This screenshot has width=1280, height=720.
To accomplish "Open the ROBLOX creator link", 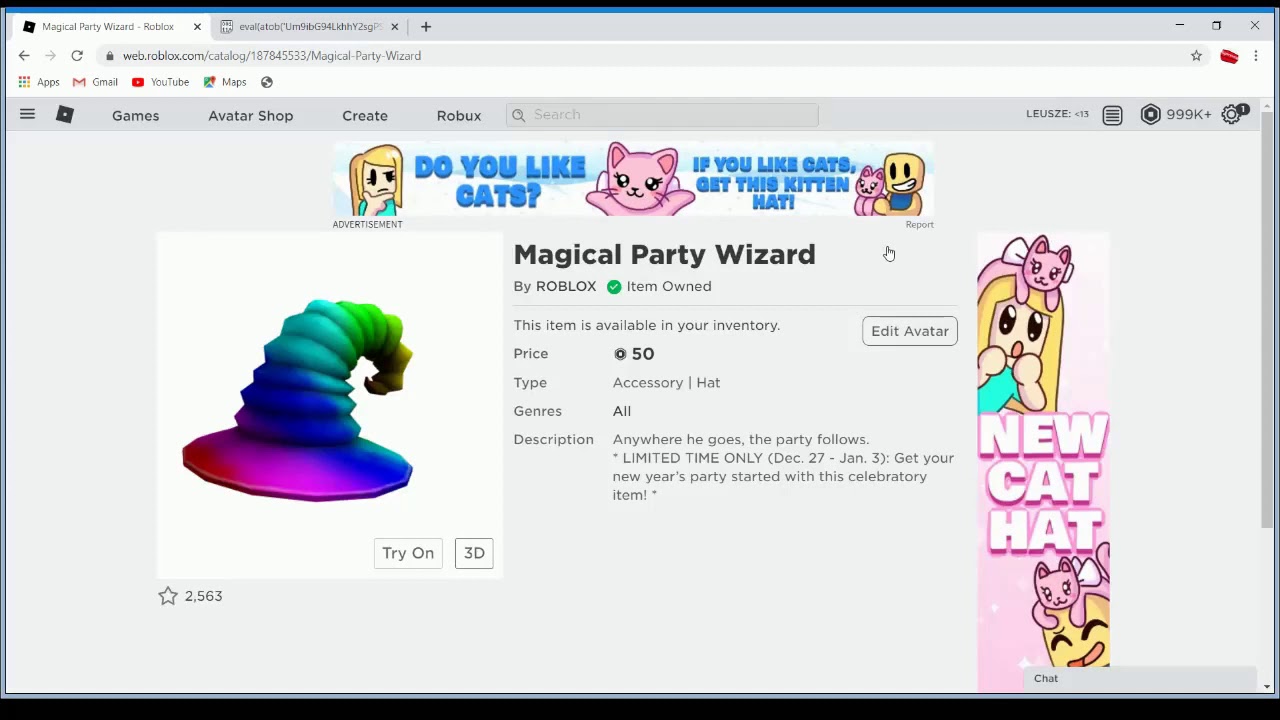I will (x=566, y=286).
